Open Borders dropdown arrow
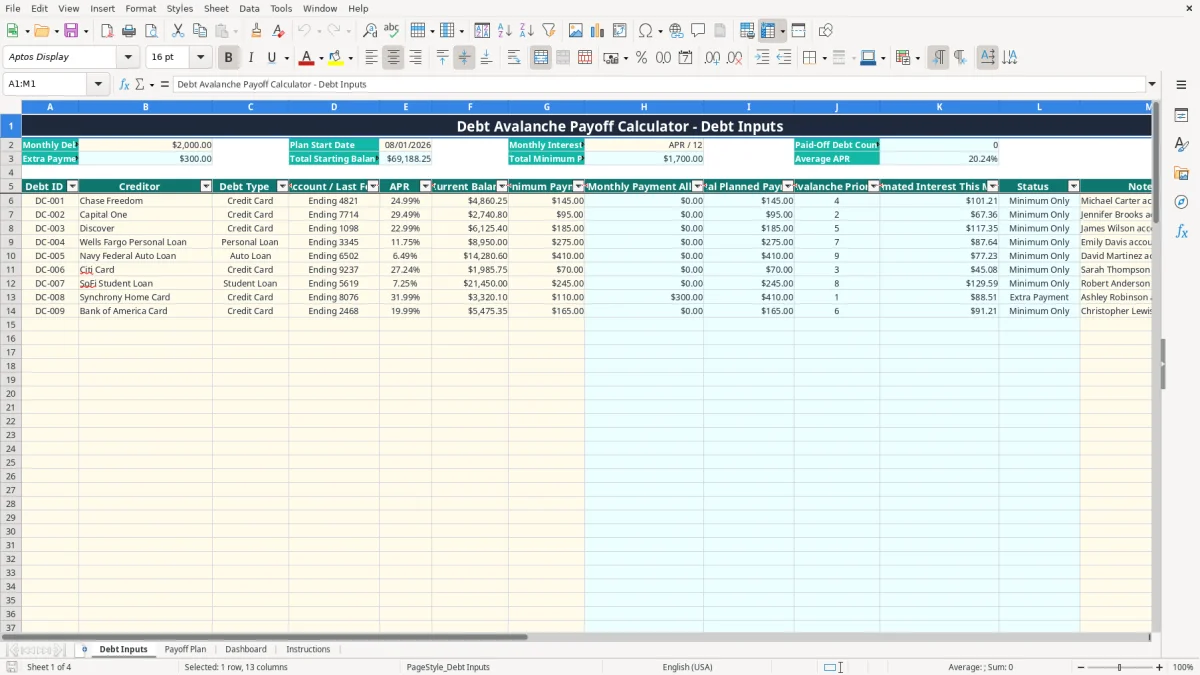 [x=826, y=58]
